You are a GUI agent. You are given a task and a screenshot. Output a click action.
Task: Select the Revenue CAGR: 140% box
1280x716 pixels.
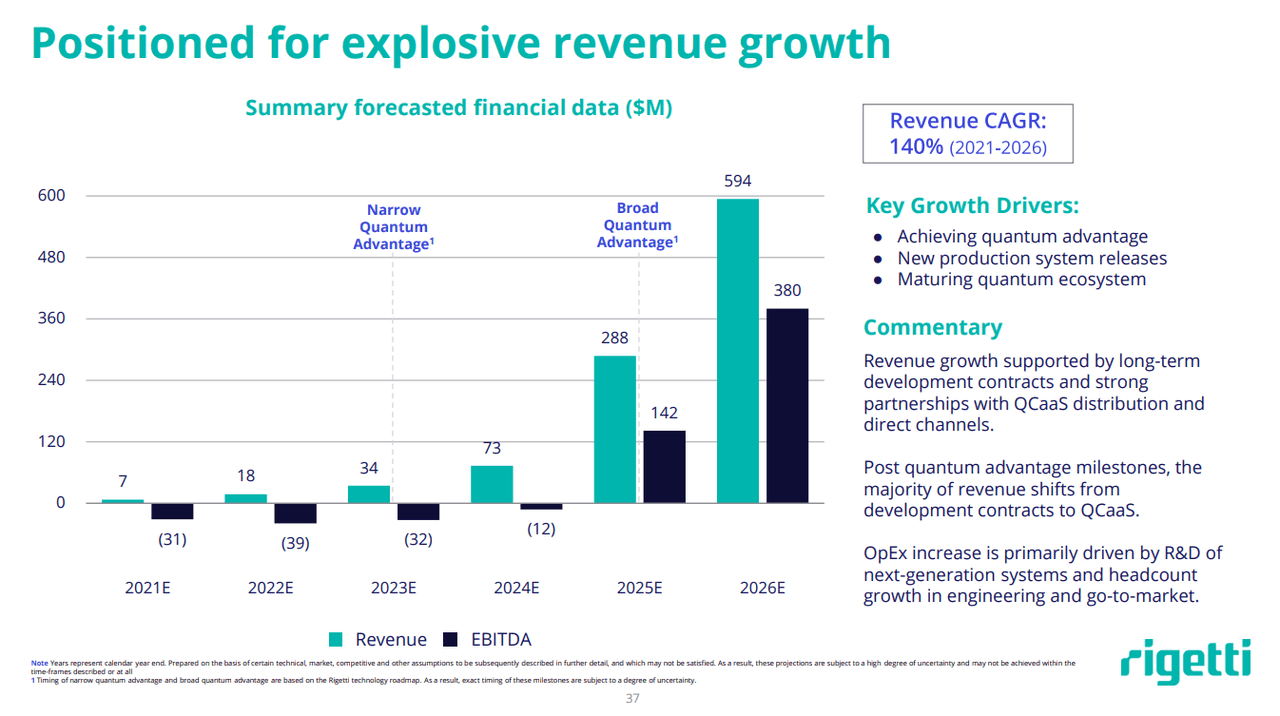967,133
